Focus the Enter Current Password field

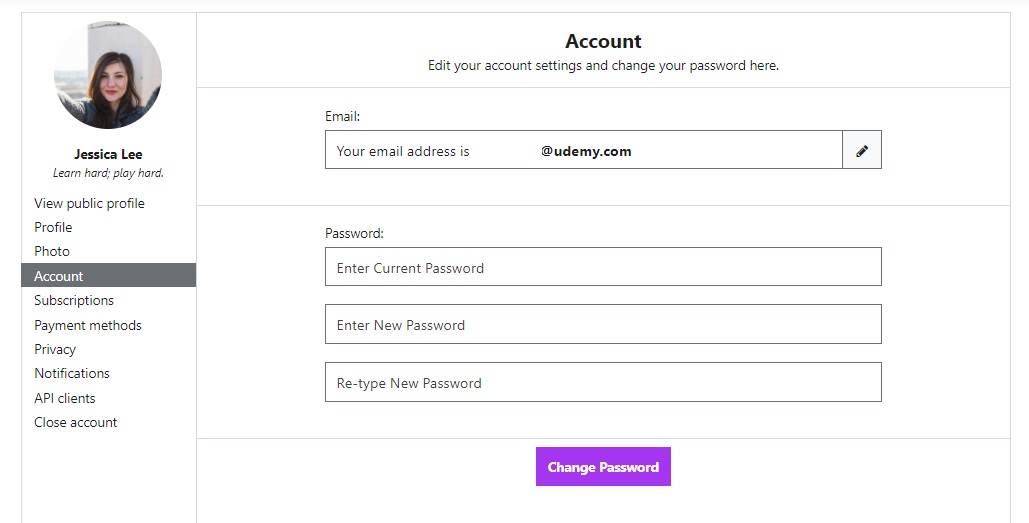(x=603, y=267)
